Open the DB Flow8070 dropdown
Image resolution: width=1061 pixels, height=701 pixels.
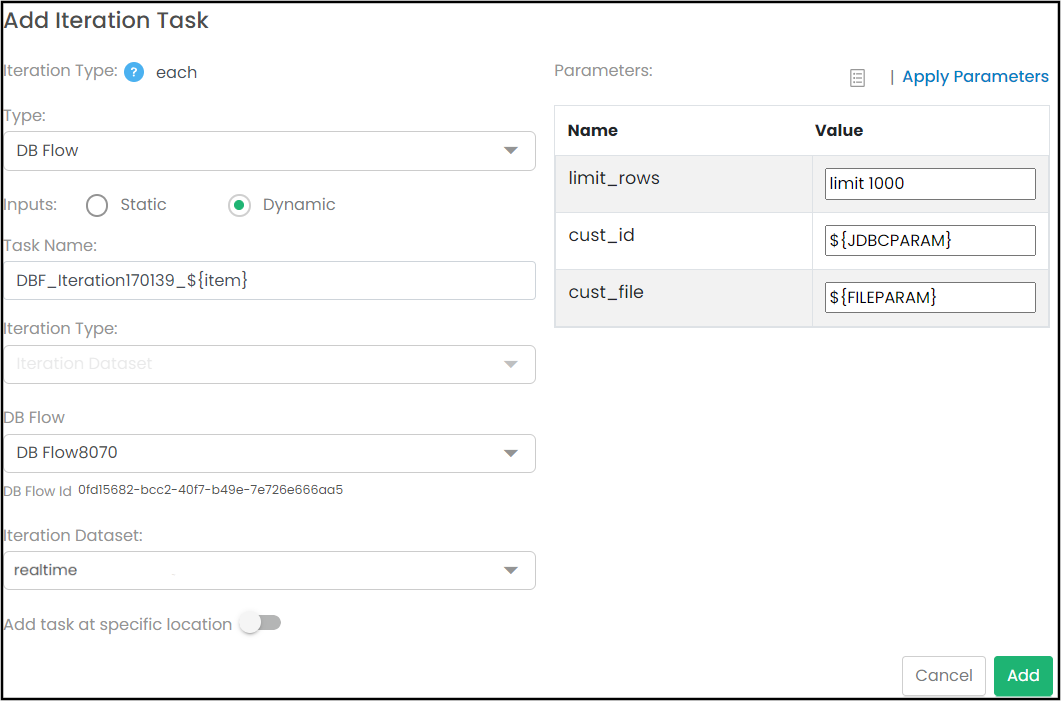pyautogui.click(x=269, y=453)
